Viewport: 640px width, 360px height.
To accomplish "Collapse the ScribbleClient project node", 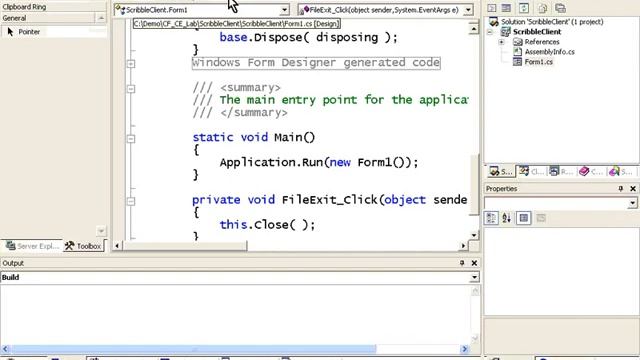I will [x=490, y=32].
